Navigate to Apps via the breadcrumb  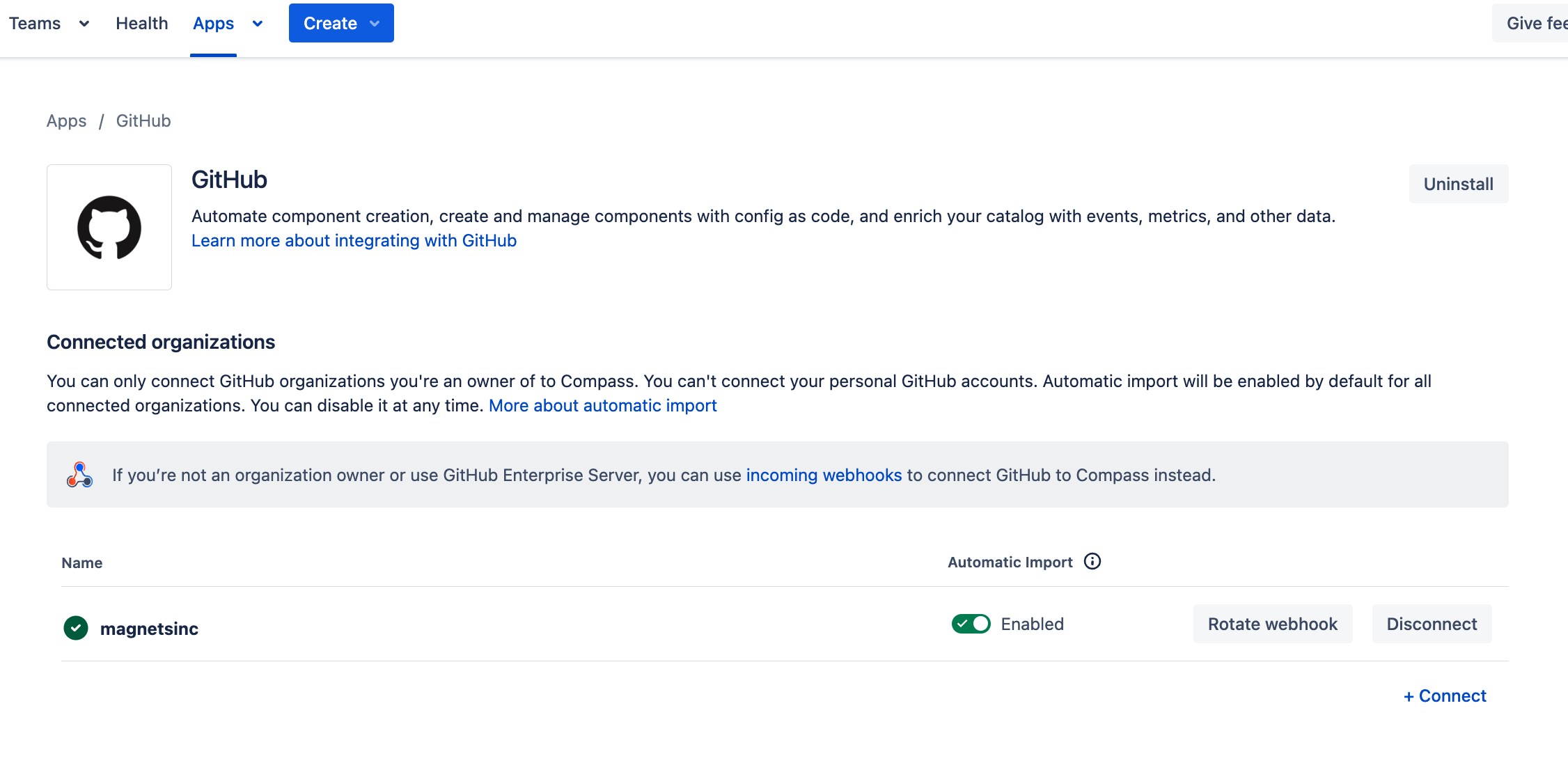tap(66, 120)
